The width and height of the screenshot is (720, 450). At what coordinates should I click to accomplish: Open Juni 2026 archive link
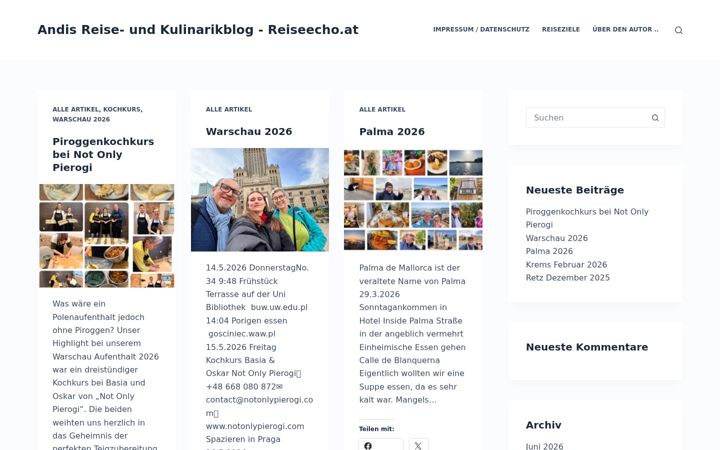544,446
